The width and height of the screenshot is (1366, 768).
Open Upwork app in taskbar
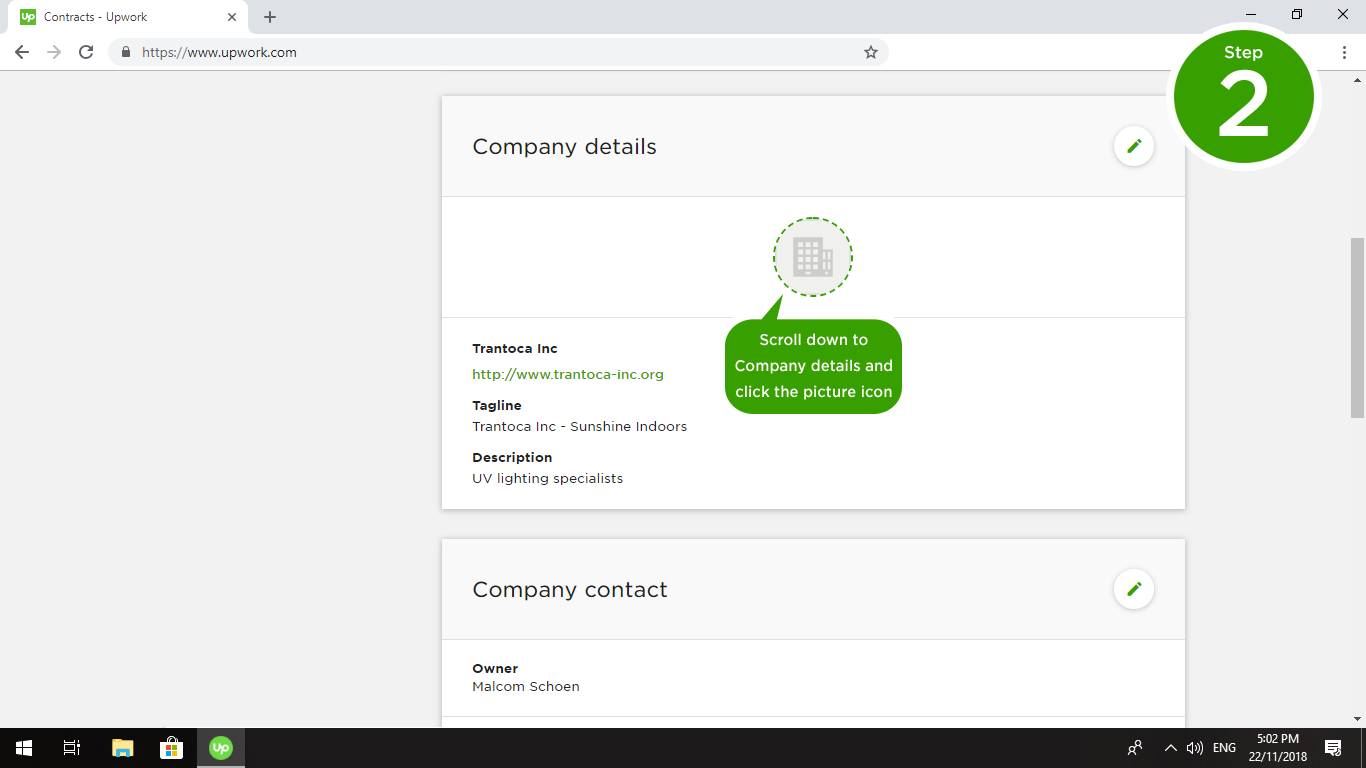(220, 747)
